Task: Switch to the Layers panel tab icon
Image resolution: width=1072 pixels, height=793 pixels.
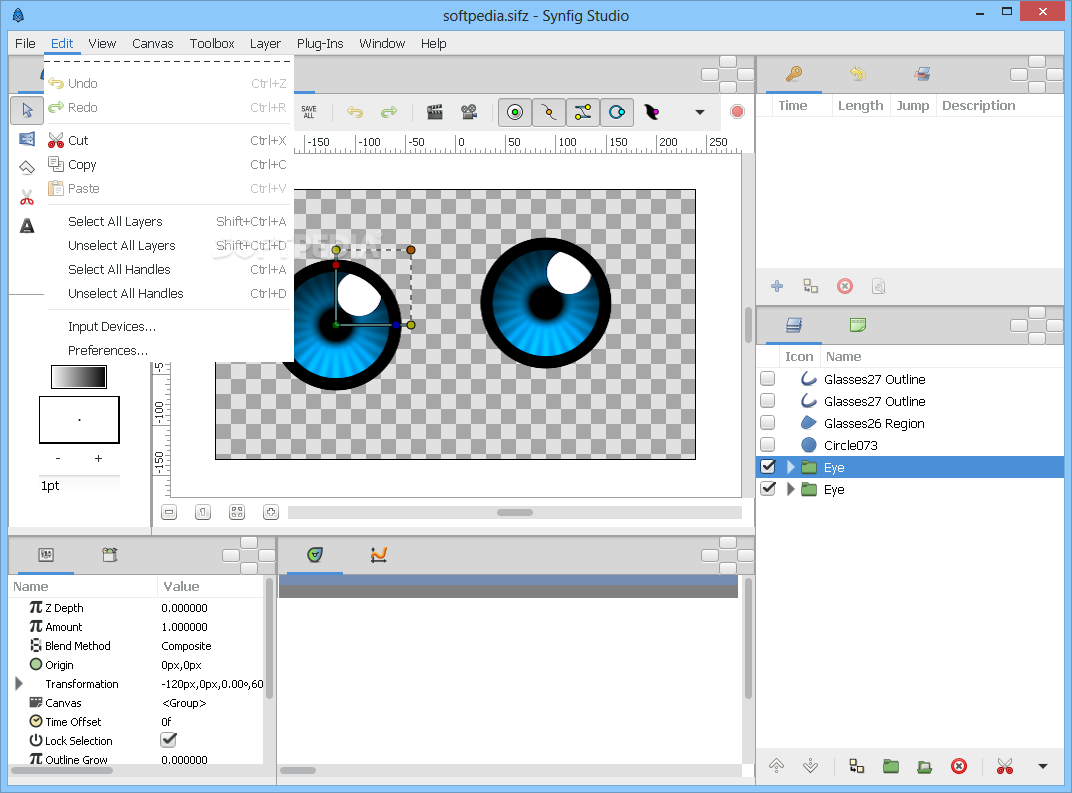Action: (x=794, y=325)
